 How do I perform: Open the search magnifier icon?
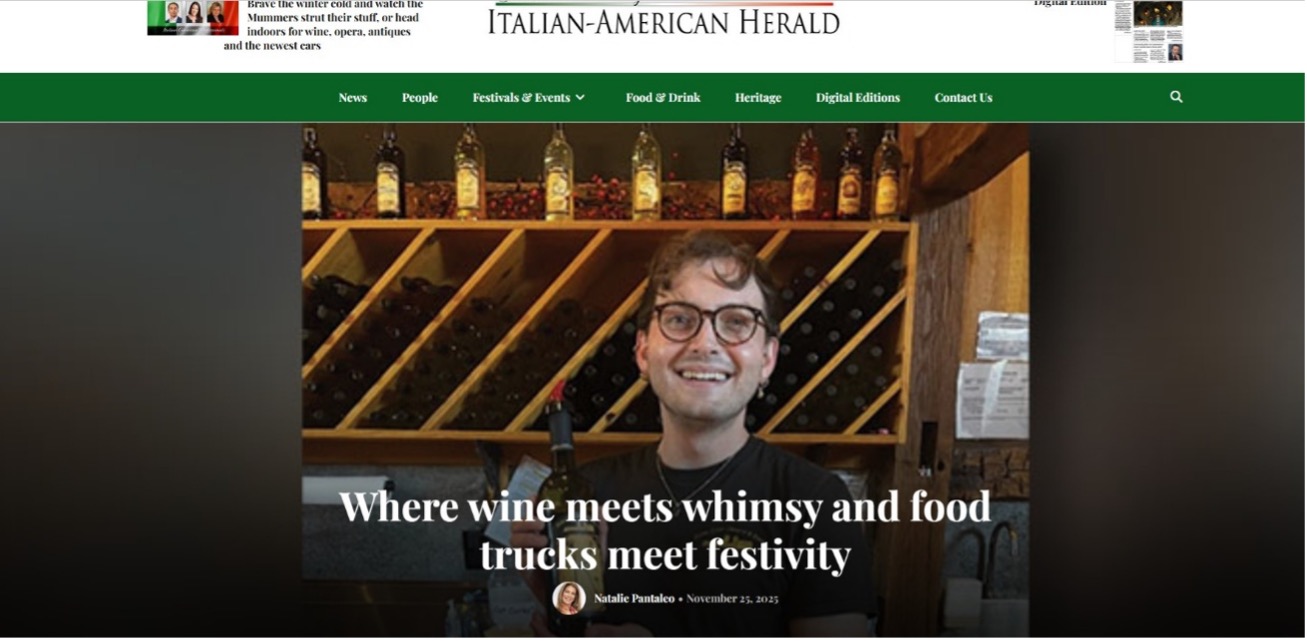click(x=1176, y=97)
